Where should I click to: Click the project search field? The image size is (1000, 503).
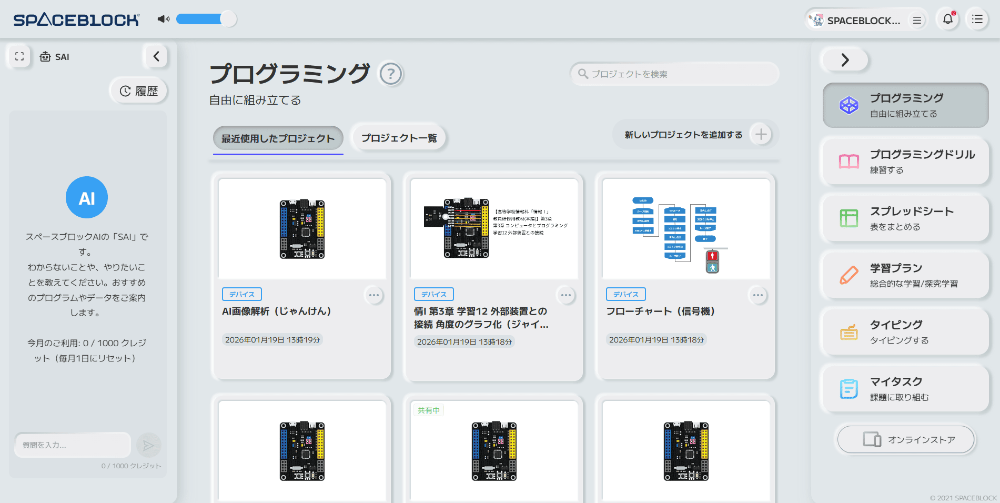click(x=675, y=74)
